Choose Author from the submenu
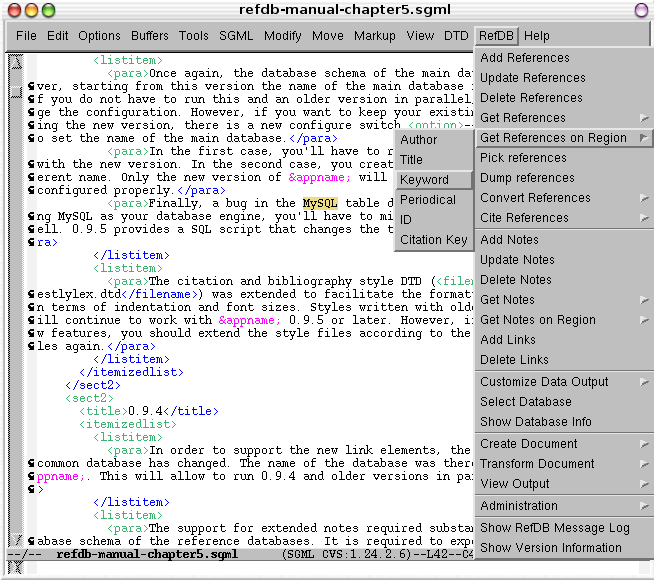Screen dimensions: 654x580 click(419, 140)
